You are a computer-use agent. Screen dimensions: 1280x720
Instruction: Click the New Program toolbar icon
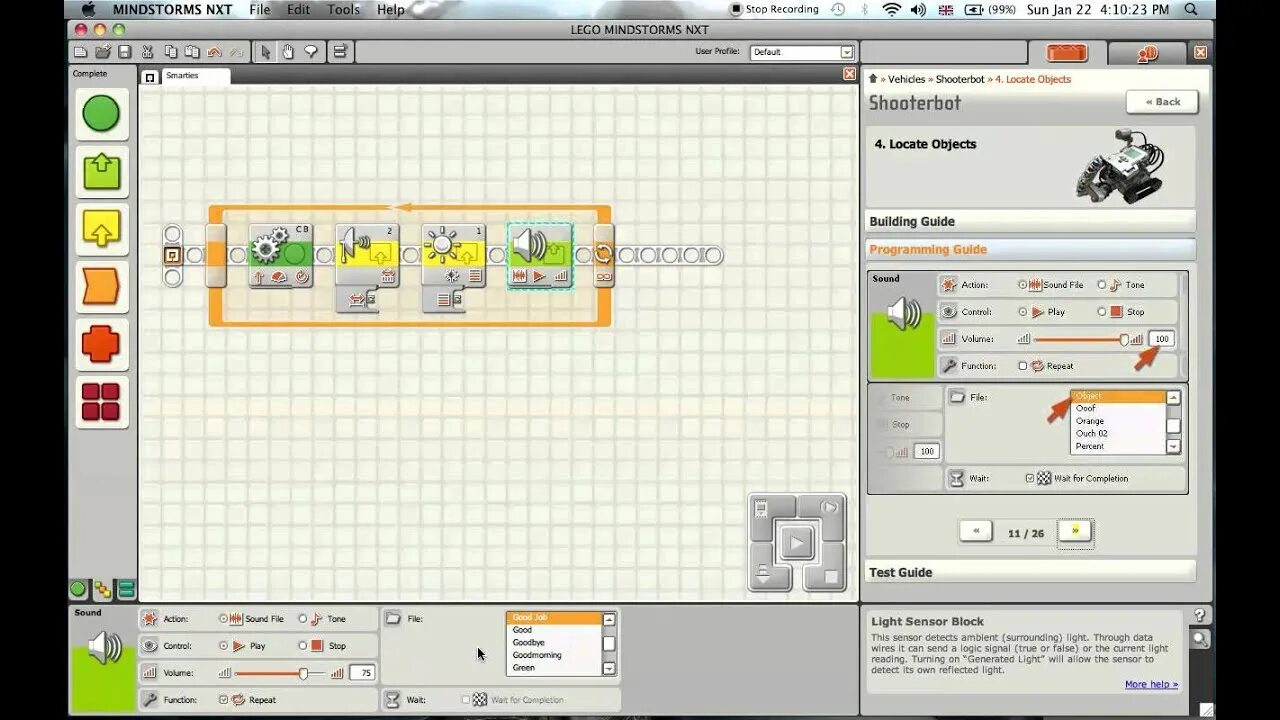pyautogui.click(x=81, y=52)
